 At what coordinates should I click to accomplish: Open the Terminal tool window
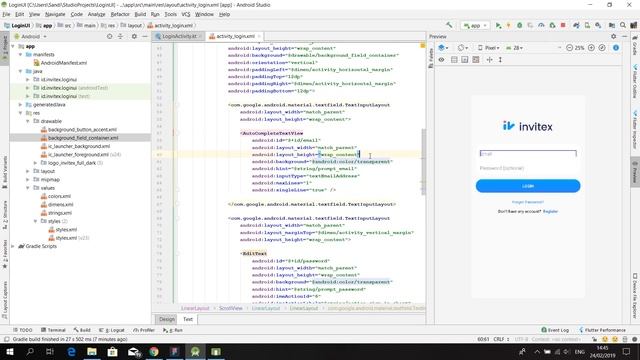coord(53,330)
